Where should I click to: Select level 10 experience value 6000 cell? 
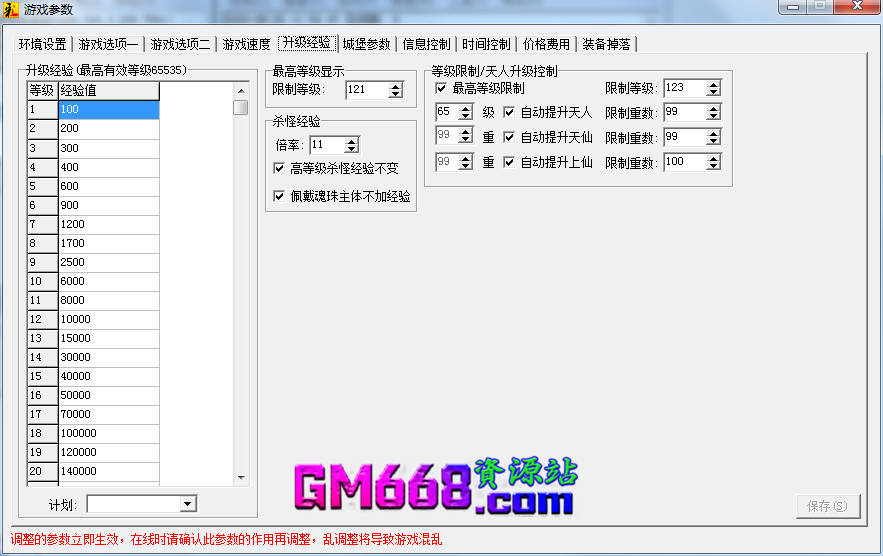click(x=108, y=281)
